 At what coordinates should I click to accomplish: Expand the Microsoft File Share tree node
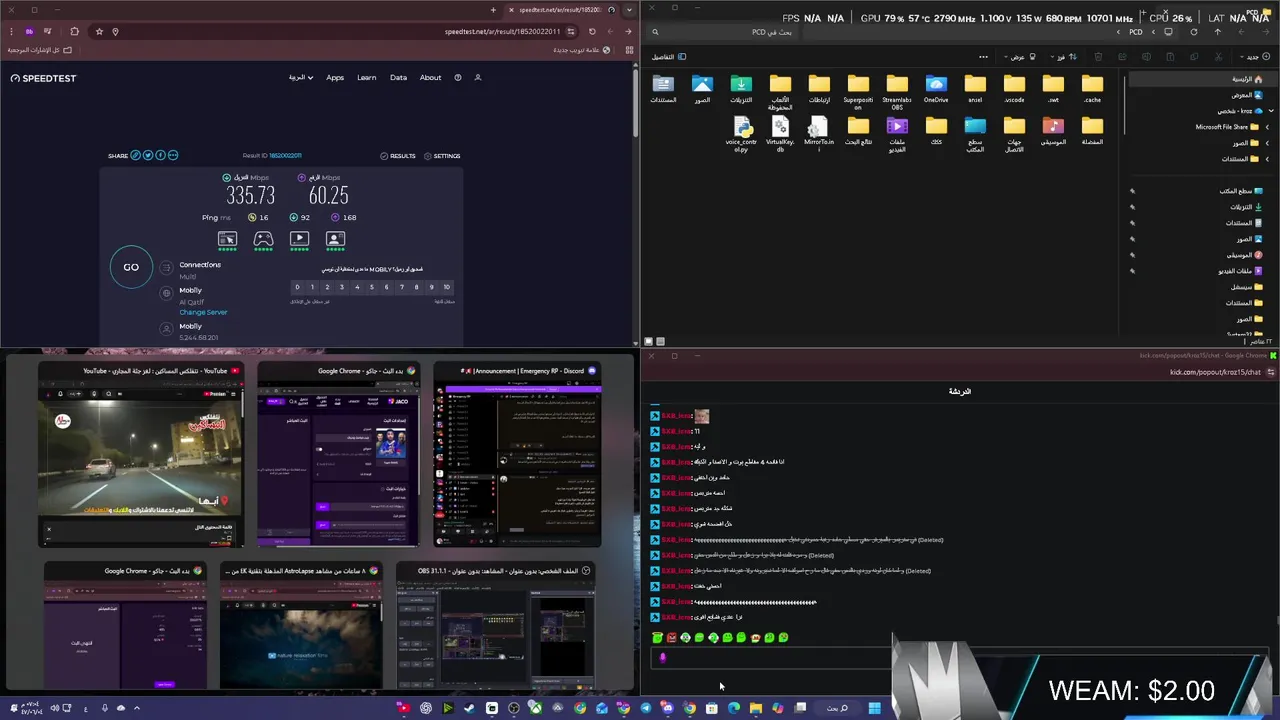tap(1267, 127)
